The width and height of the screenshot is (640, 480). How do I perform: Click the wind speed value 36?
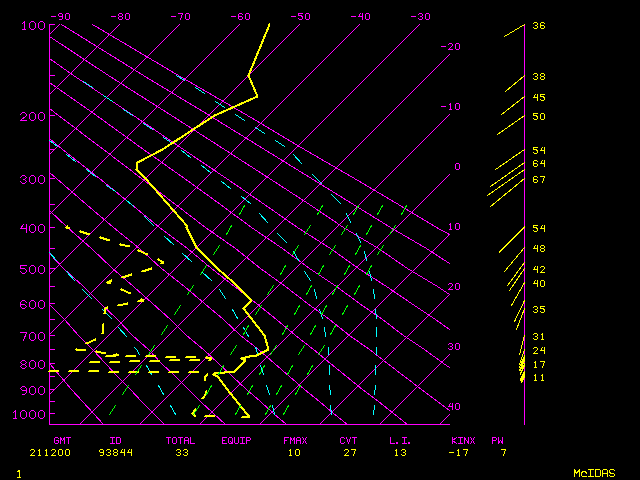point(538,26)
